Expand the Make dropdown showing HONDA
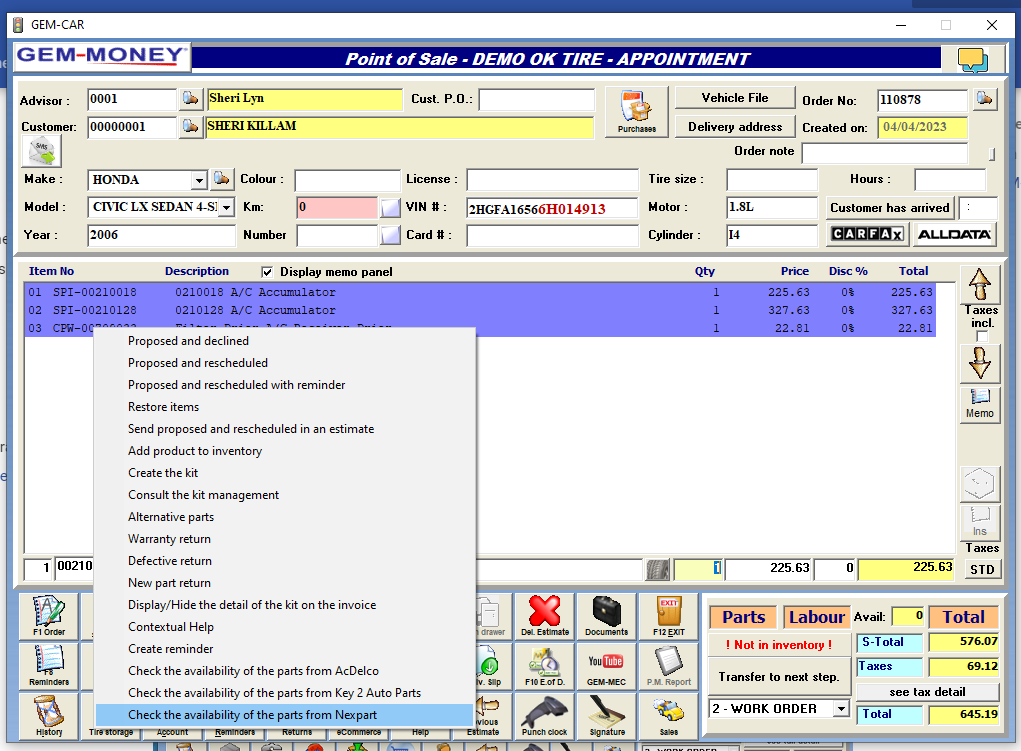 (199, 180)
